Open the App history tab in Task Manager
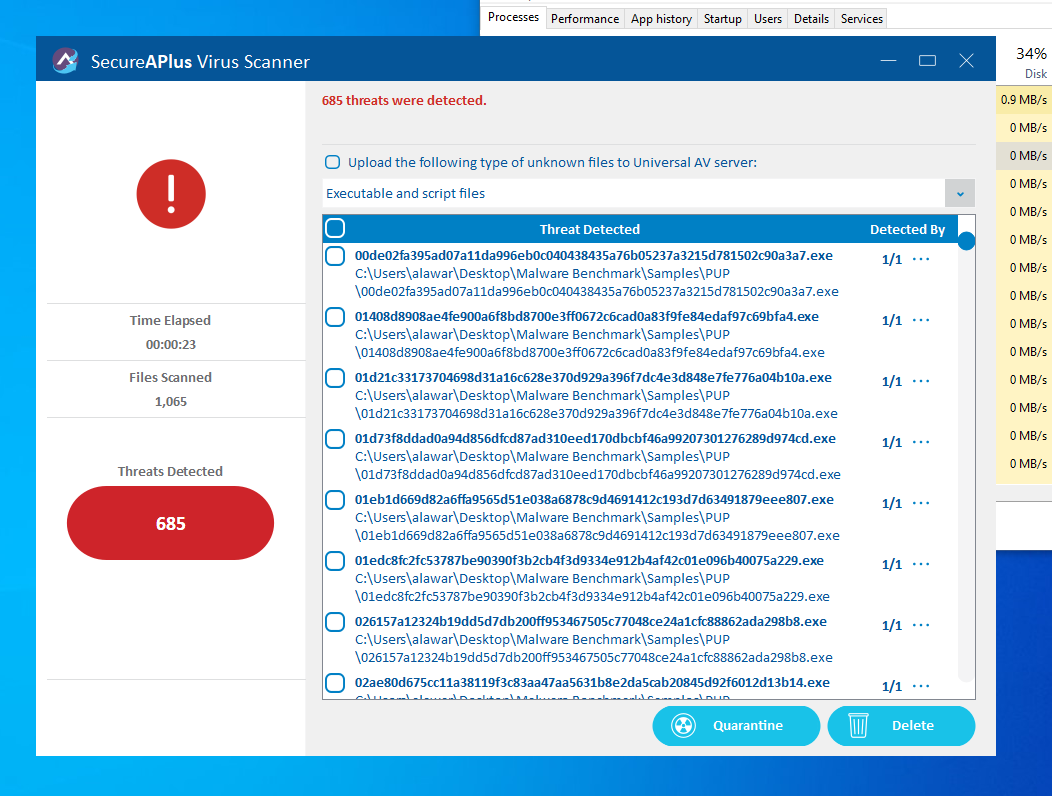Viewport: 1052px width, 796px height. (662, 19)
